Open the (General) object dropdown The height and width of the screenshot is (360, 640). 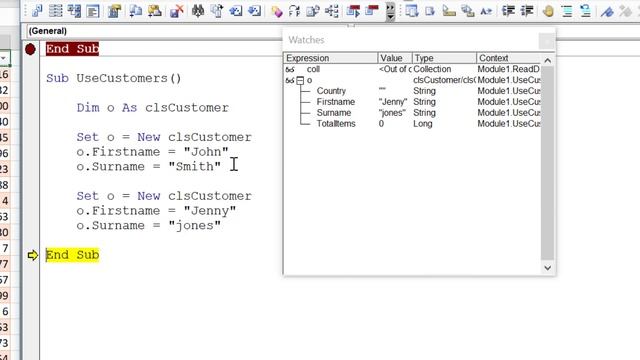(x=153, y=31)
